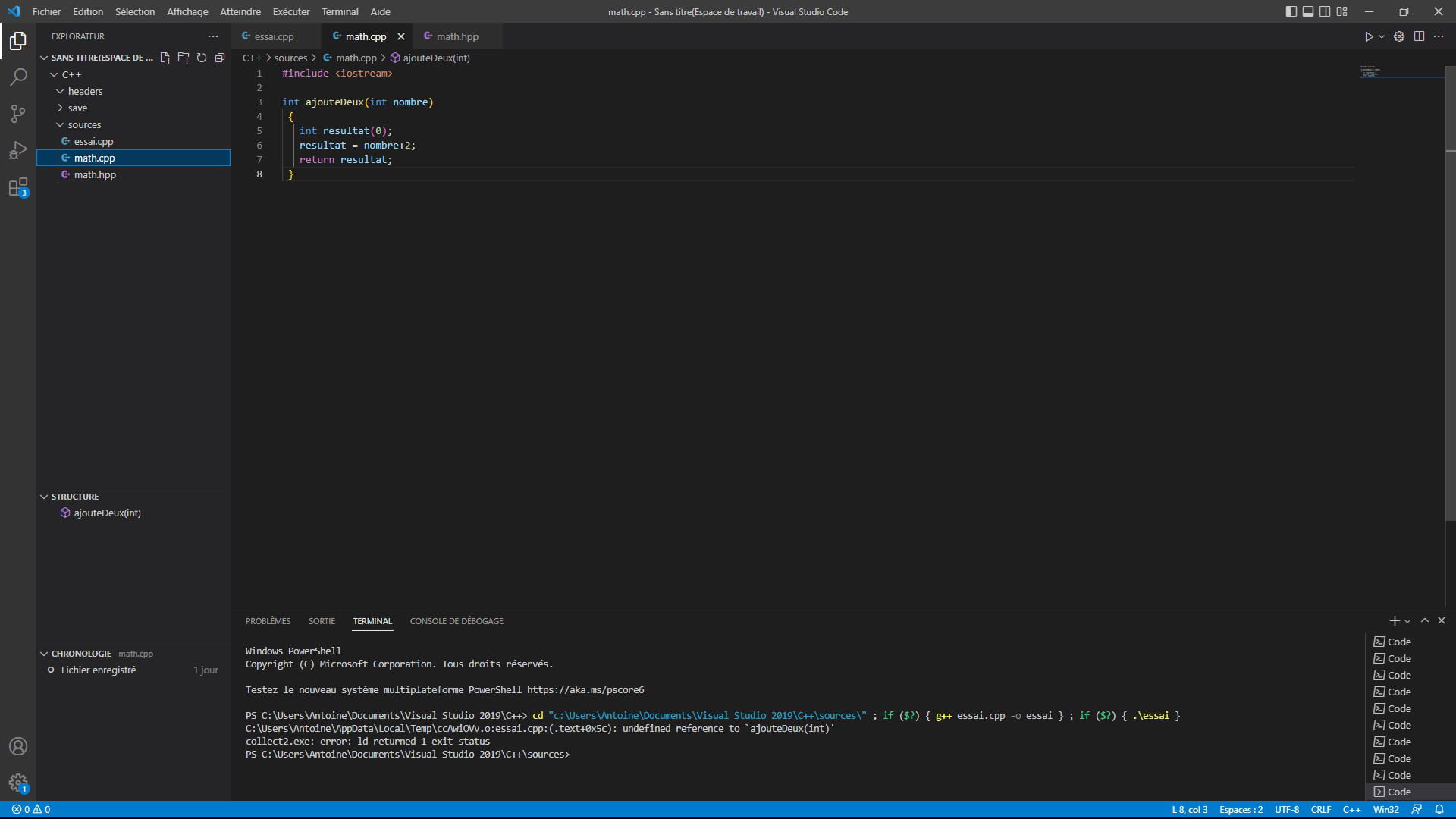This screenshot has height=819, width=1456.
Task: Change file encoding UTF-8 in status bar
Action: tap(1287, 809)
